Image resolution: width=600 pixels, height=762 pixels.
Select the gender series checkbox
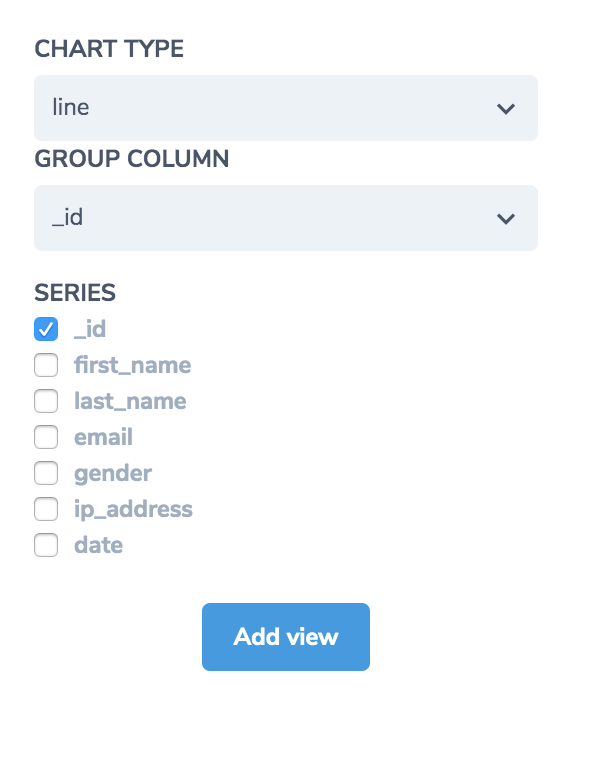46,473
